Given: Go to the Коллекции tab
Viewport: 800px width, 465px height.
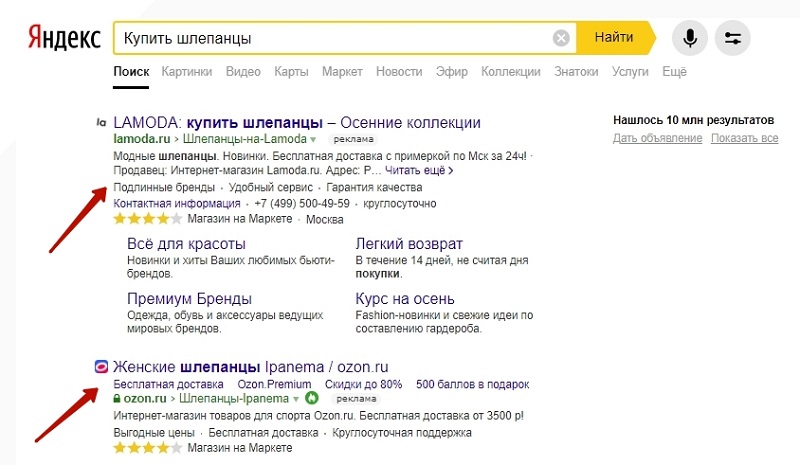Looking at the screenshot, I should pyautogui.click(x=511, y=72).
